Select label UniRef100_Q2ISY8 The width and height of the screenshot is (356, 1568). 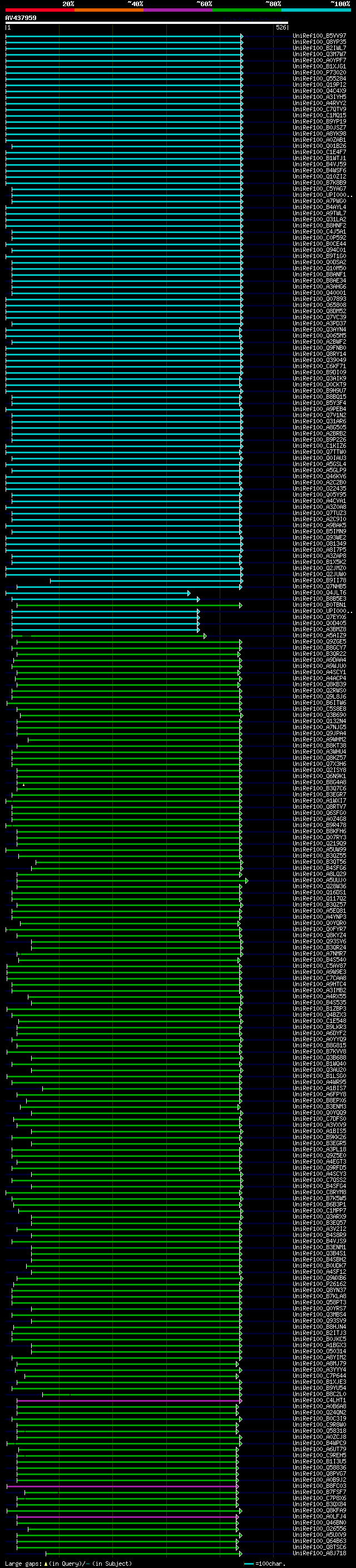click(x=319, y=770)
